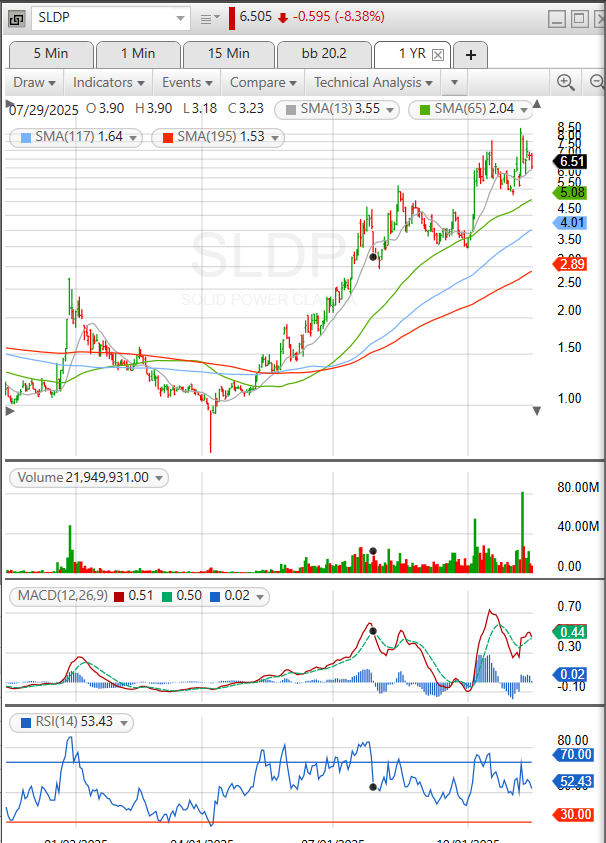The width and height of the screenshot is (606, 843).
Task: Open SMA(117) indicator options dropdown
Action: (x=133, y=138)
